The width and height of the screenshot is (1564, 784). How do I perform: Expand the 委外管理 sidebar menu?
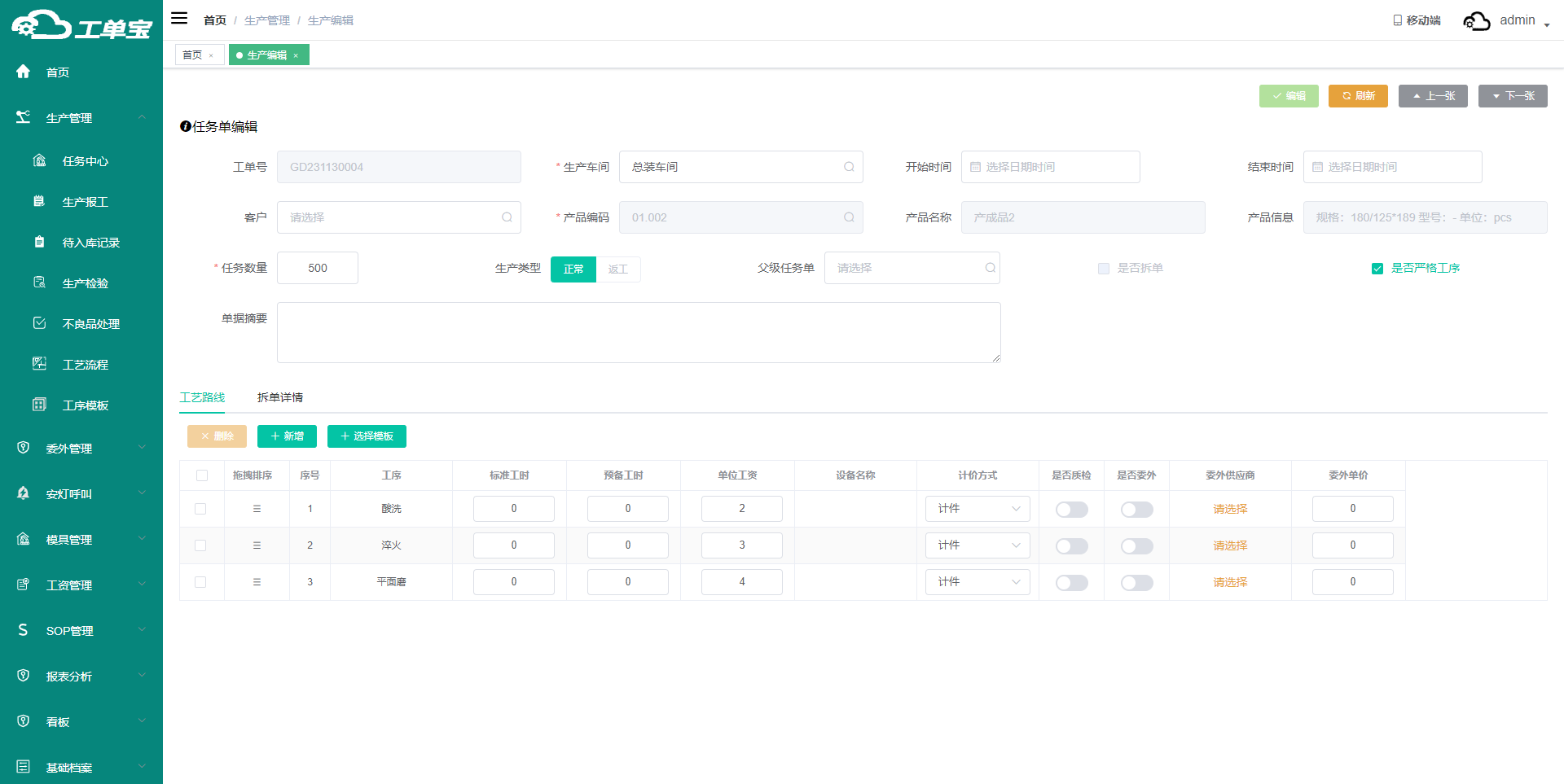pyautogui.click(x=81, y=449)
